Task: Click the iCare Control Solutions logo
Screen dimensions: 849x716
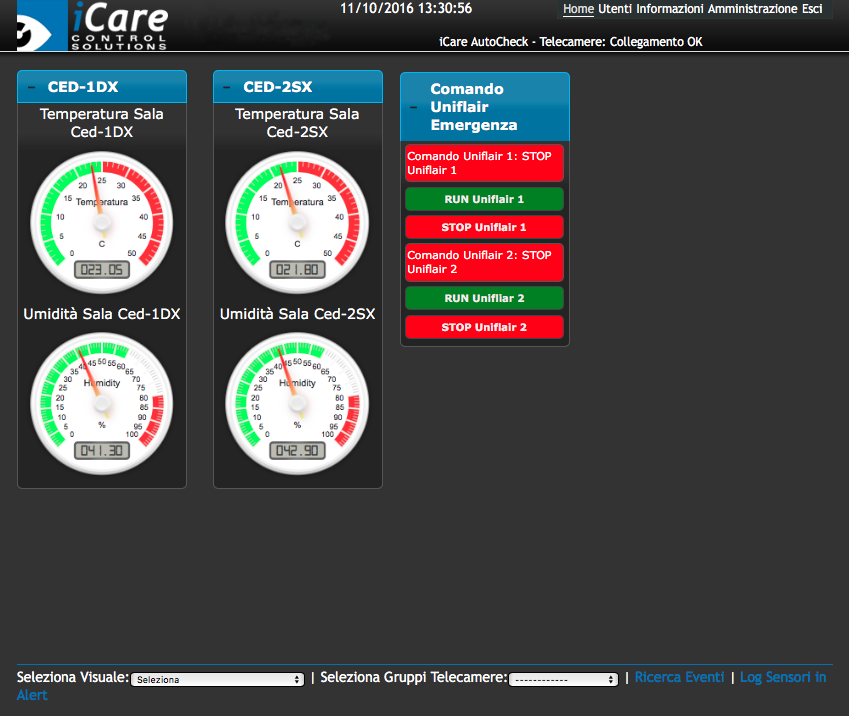Action: (x=92, y=25)
